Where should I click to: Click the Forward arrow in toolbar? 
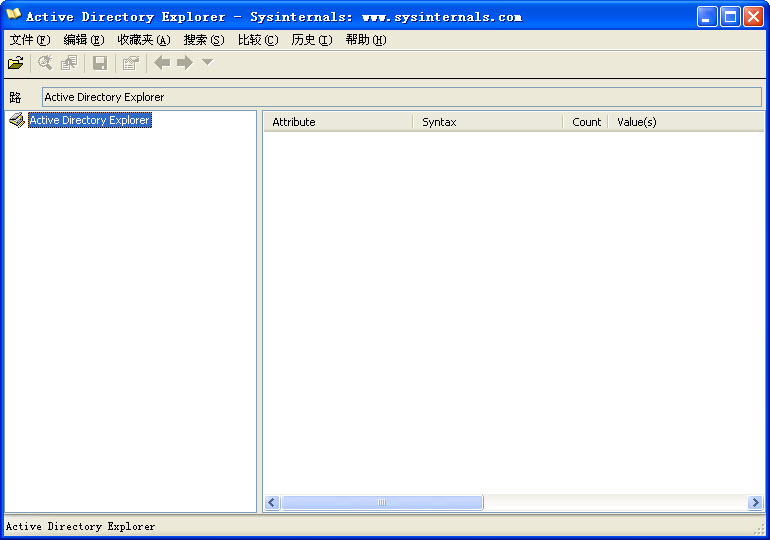coord(185,63)
